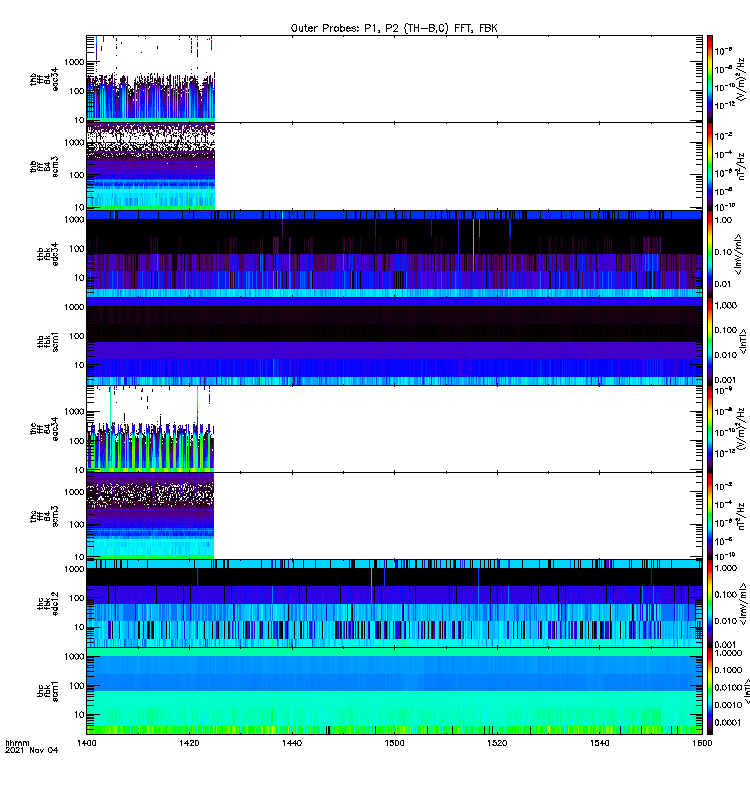Click the 1600 time axis label
This screenshot has height=800, width=750.
[x=702, y=743]
